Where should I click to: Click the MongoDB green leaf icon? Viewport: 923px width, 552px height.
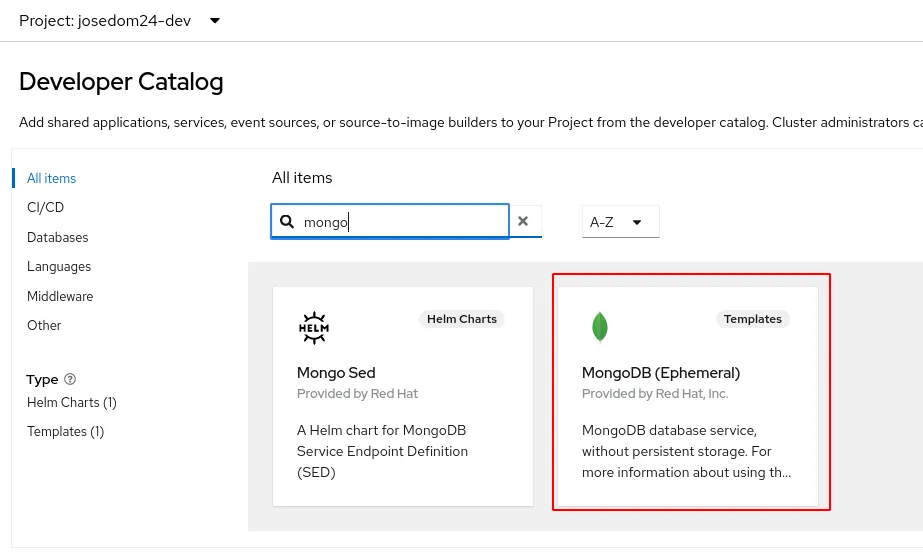[600, 327]
